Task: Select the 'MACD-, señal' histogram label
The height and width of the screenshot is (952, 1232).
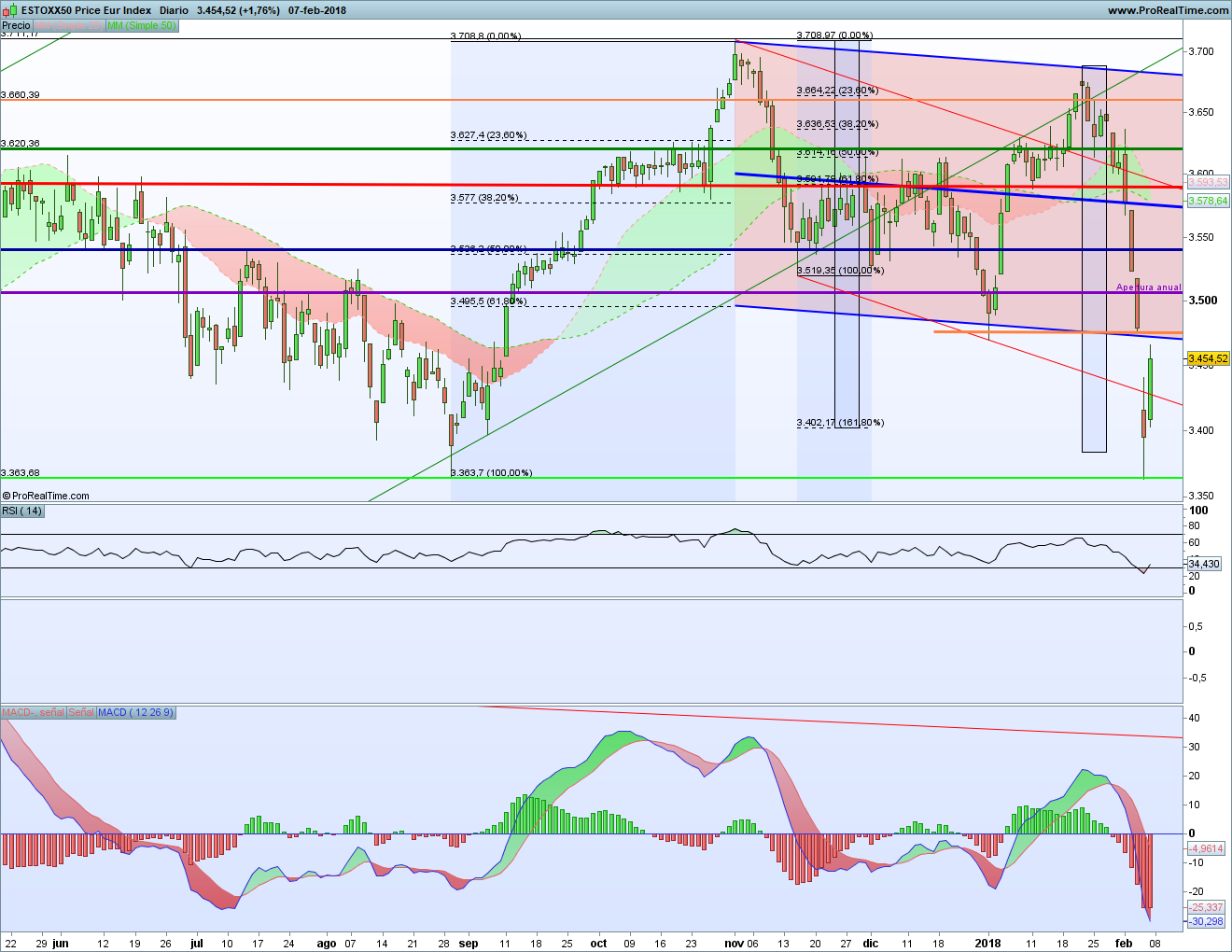Action: (33, 712)
